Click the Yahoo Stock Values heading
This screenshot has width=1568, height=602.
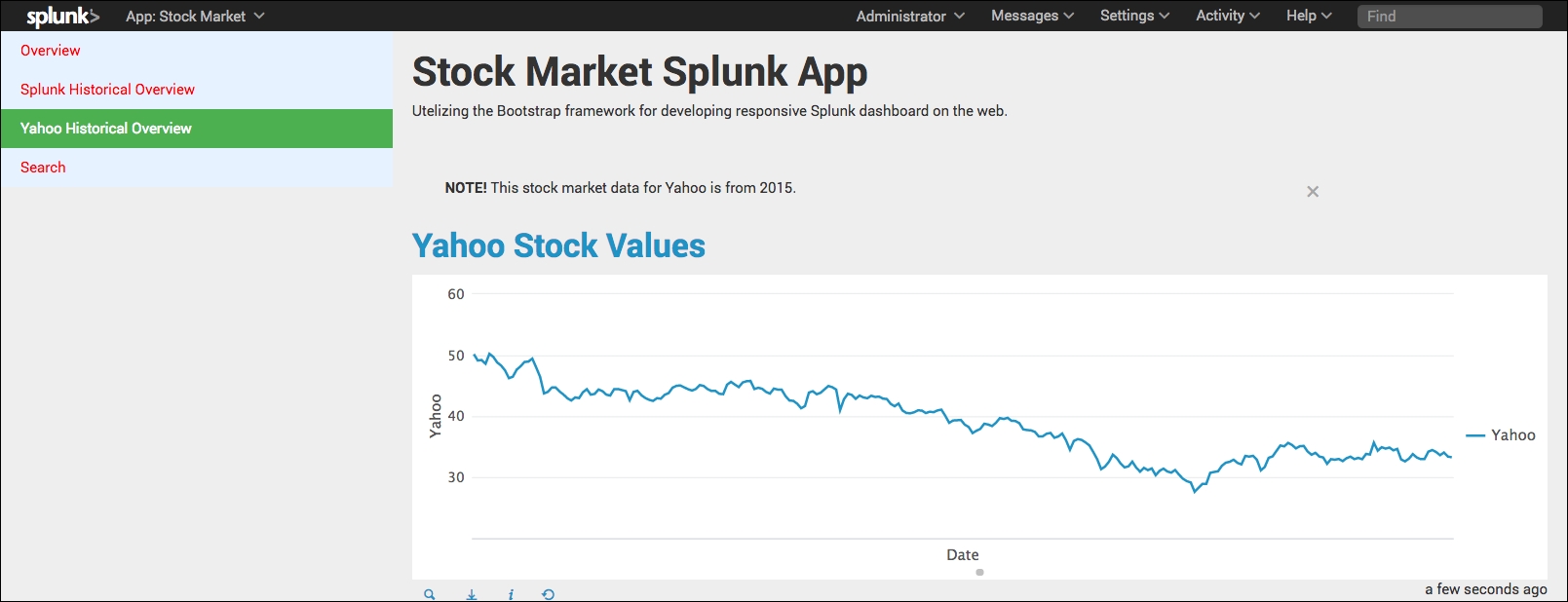(x=558, y=245)
